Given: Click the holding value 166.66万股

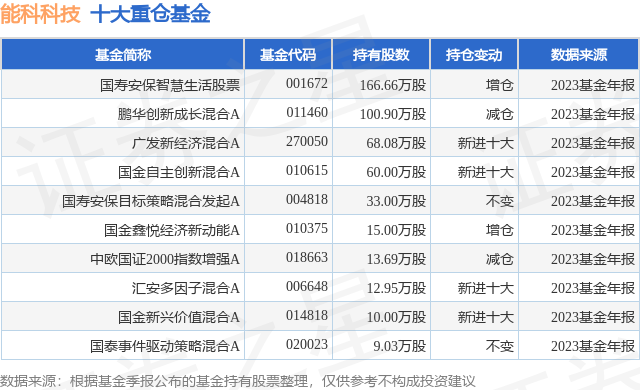Looking at the screenshot, I should tap(393, 85).
